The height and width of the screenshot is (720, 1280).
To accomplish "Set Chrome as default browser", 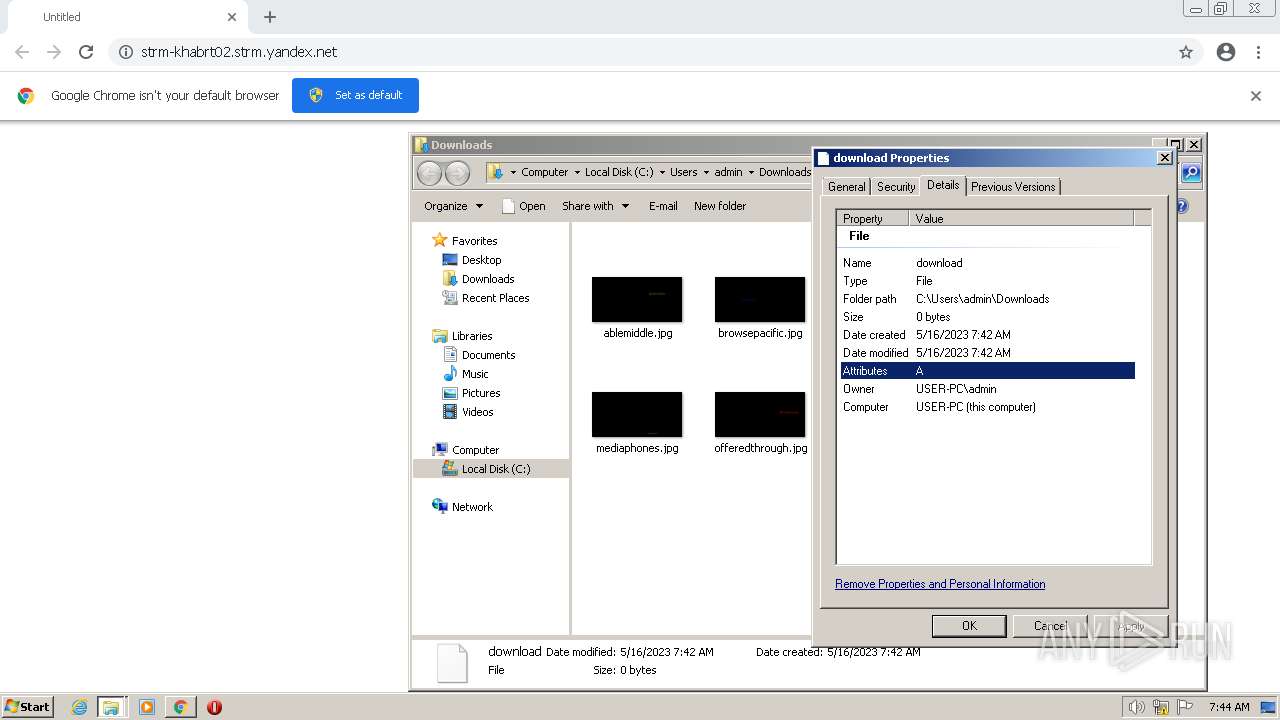I will (355, 95).
